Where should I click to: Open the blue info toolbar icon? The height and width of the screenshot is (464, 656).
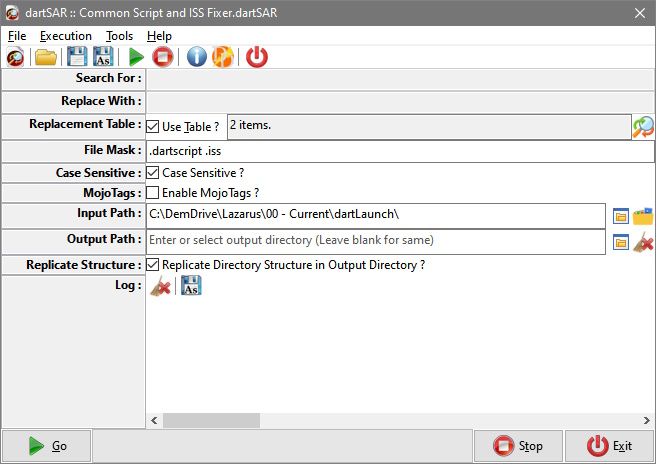tap(196, 57)
